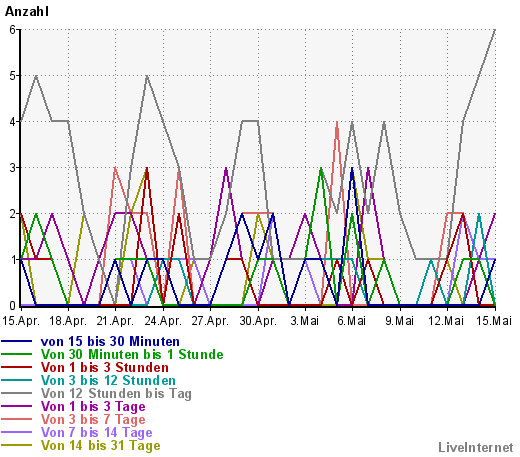Click the y-axis value '2'
The width and height of the screenshot is (520, 457).
[x=13, y=214]
